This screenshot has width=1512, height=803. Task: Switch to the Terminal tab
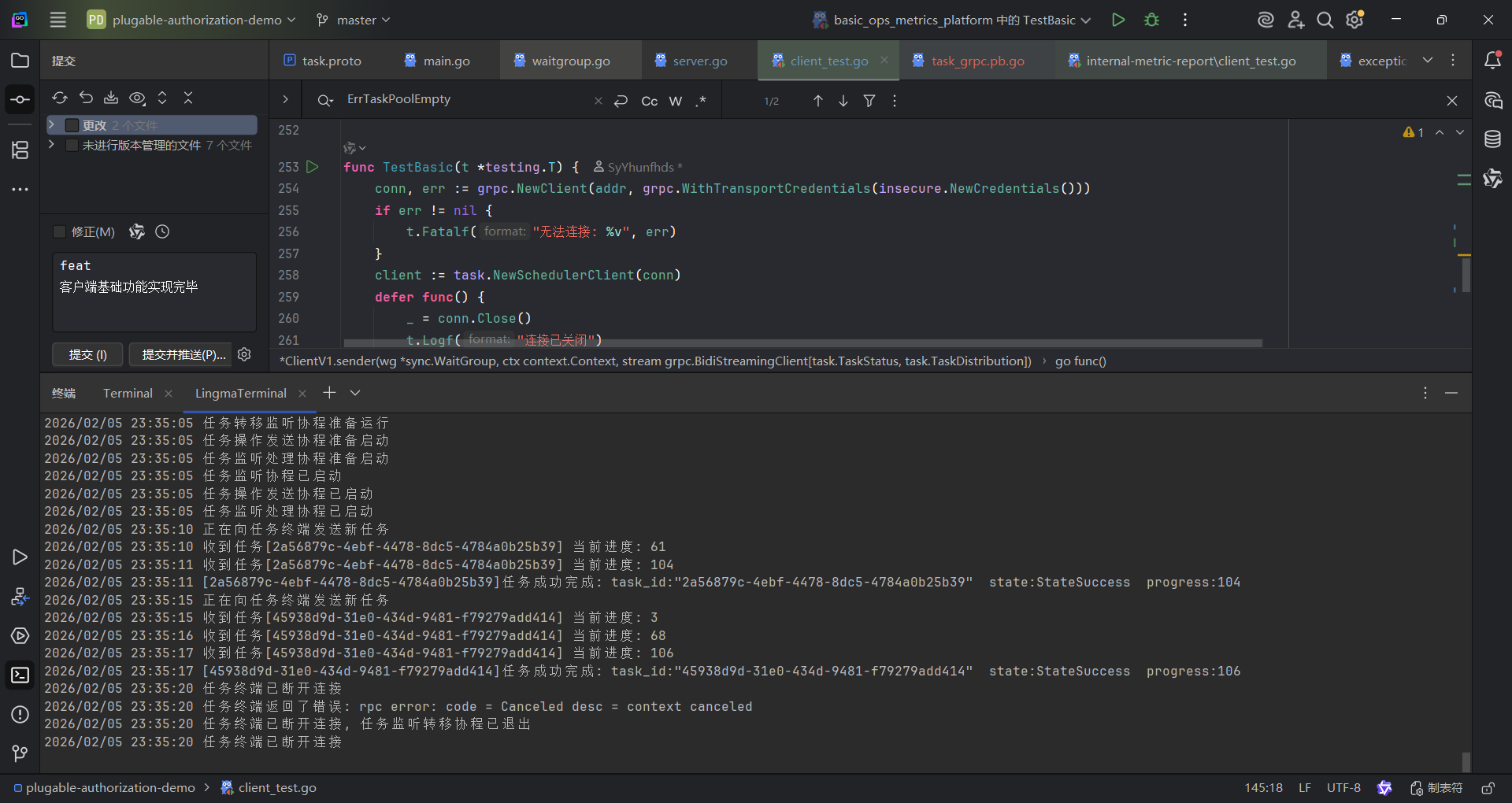click(x=128, y=393)
